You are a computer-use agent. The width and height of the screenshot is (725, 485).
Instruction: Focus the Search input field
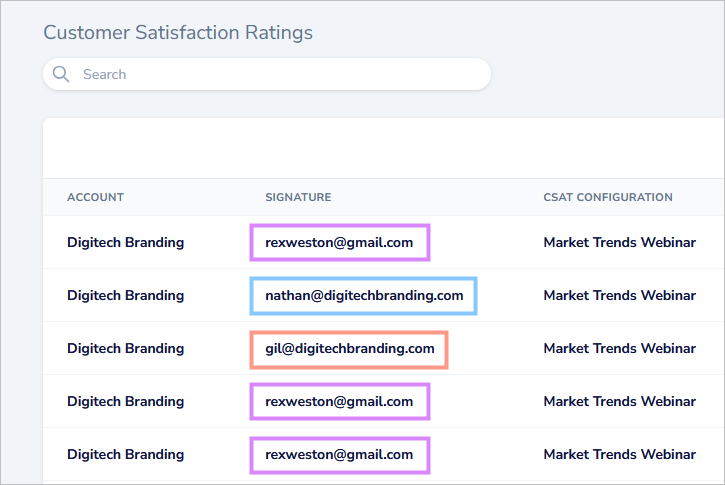(x=267, y=74)
